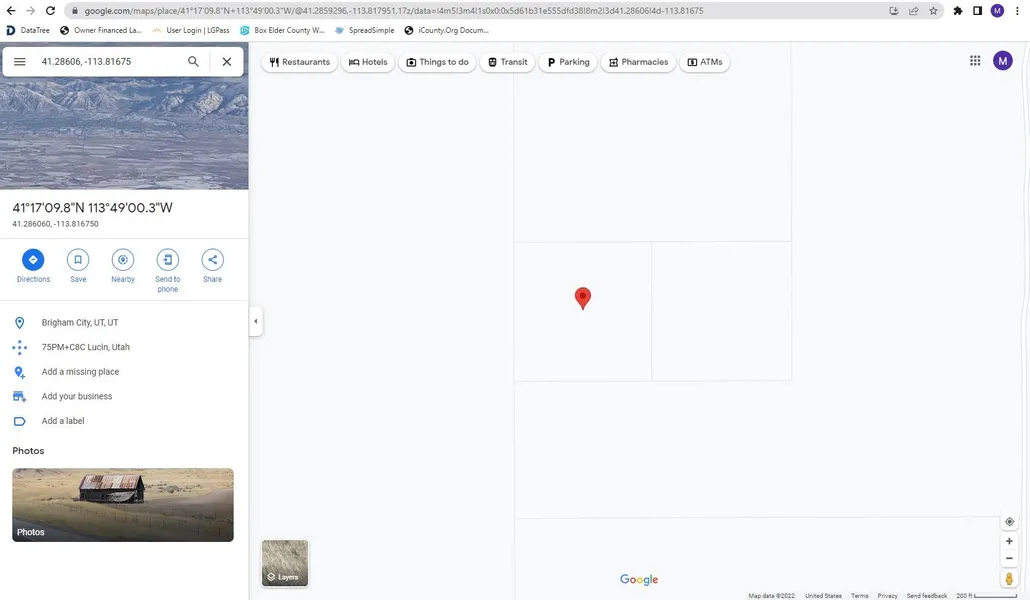
Task: Open the barn Photos thumbnail
Action: pos(123,505)
